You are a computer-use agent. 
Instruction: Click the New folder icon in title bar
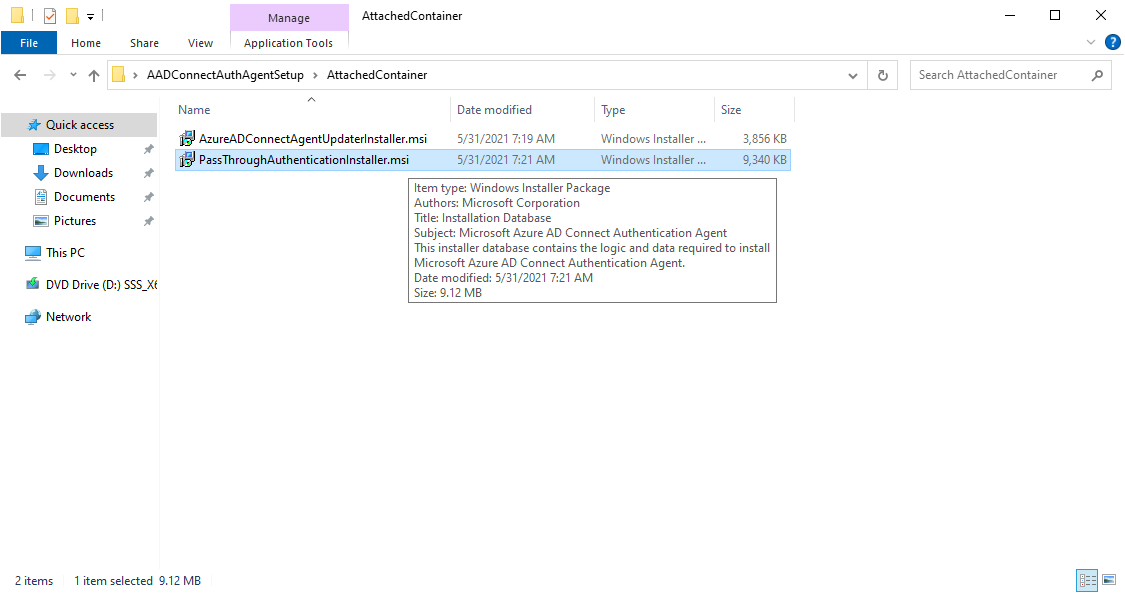[x=72, y=16]
